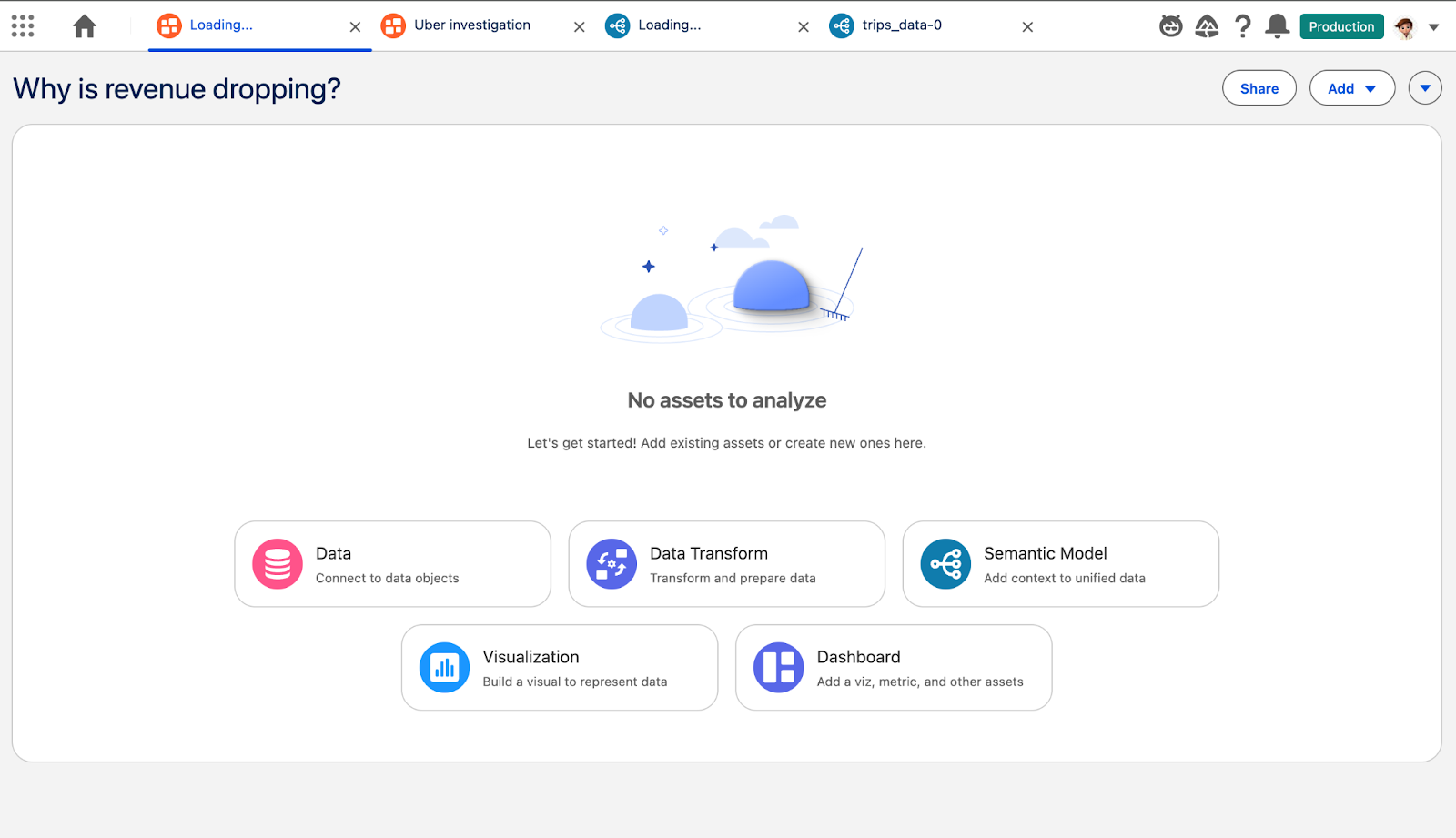The height and width of the screenshot is (838, 1456).
Task: Open the round more-actions dropdown arrow
Action: coord(1424,88)
